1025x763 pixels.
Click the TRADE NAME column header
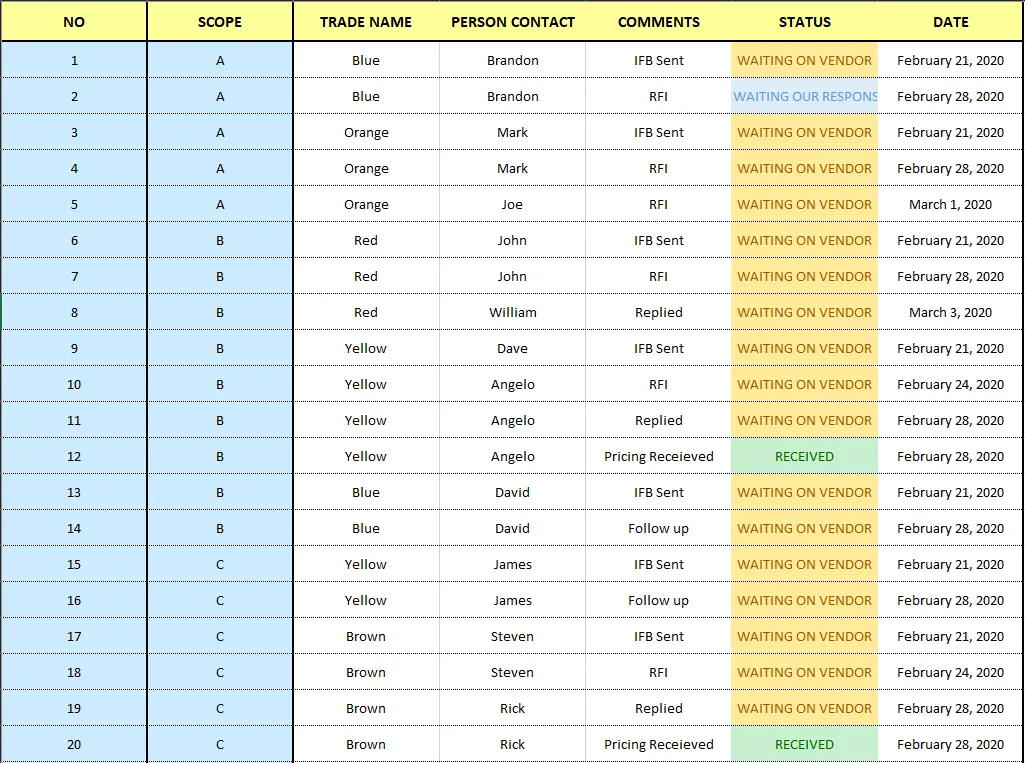coord(366,22)
